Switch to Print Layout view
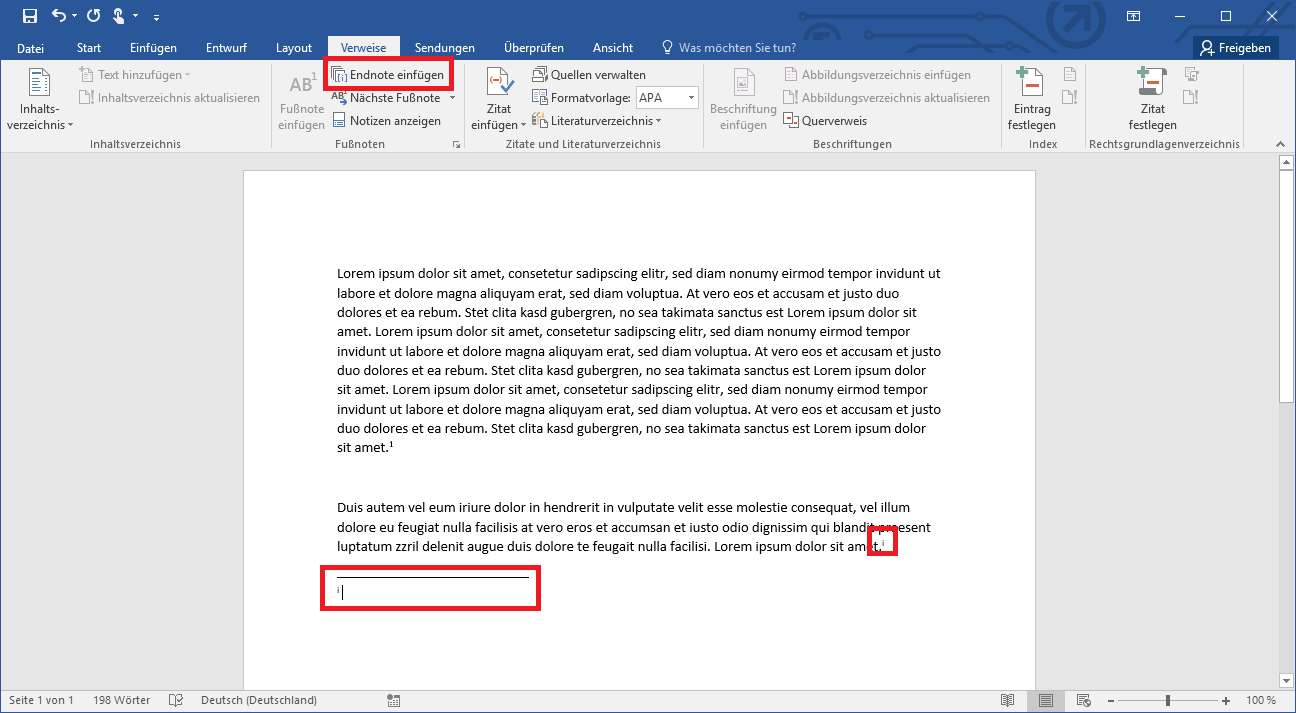This screenshot has height=713, width=1296. 1045,700
